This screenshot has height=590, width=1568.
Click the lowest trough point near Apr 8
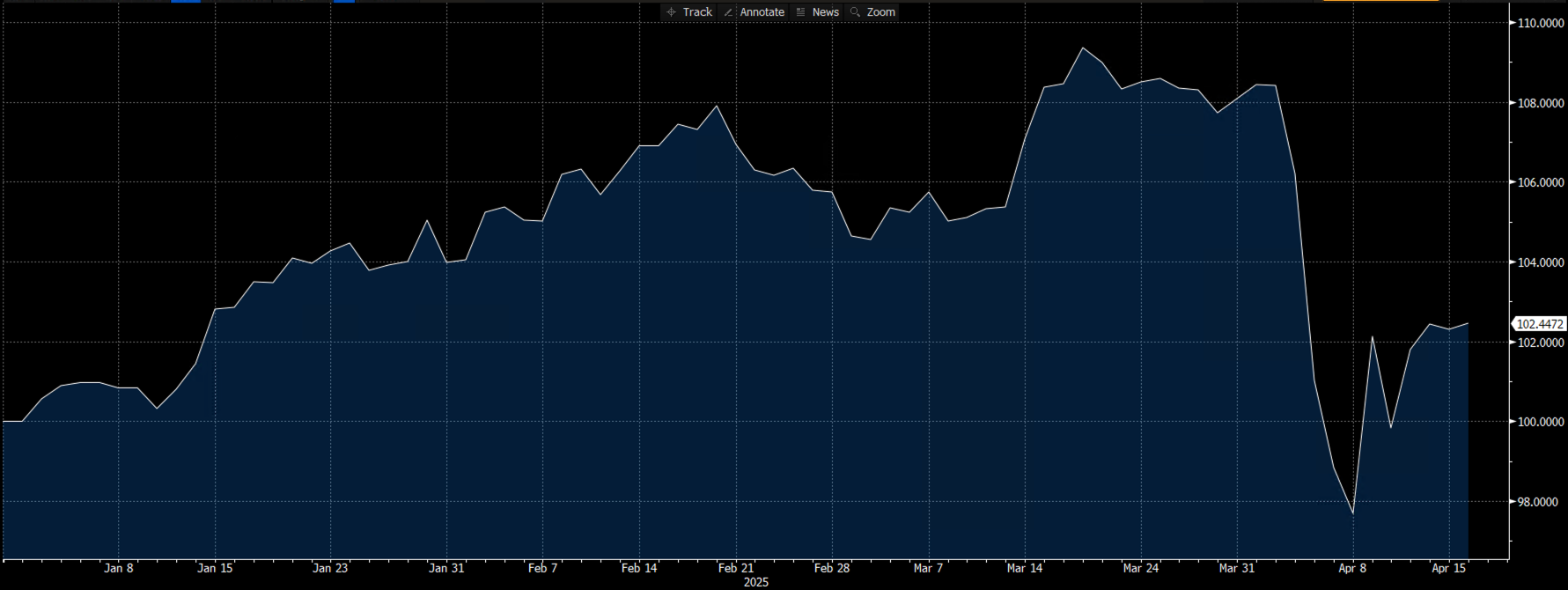[x=1352, y=513]
